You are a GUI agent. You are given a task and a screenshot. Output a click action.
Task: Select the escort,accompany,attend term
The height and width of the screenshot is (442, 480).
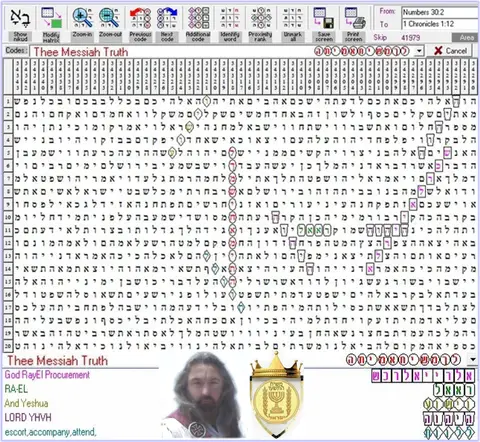click(x=50, y=432)
